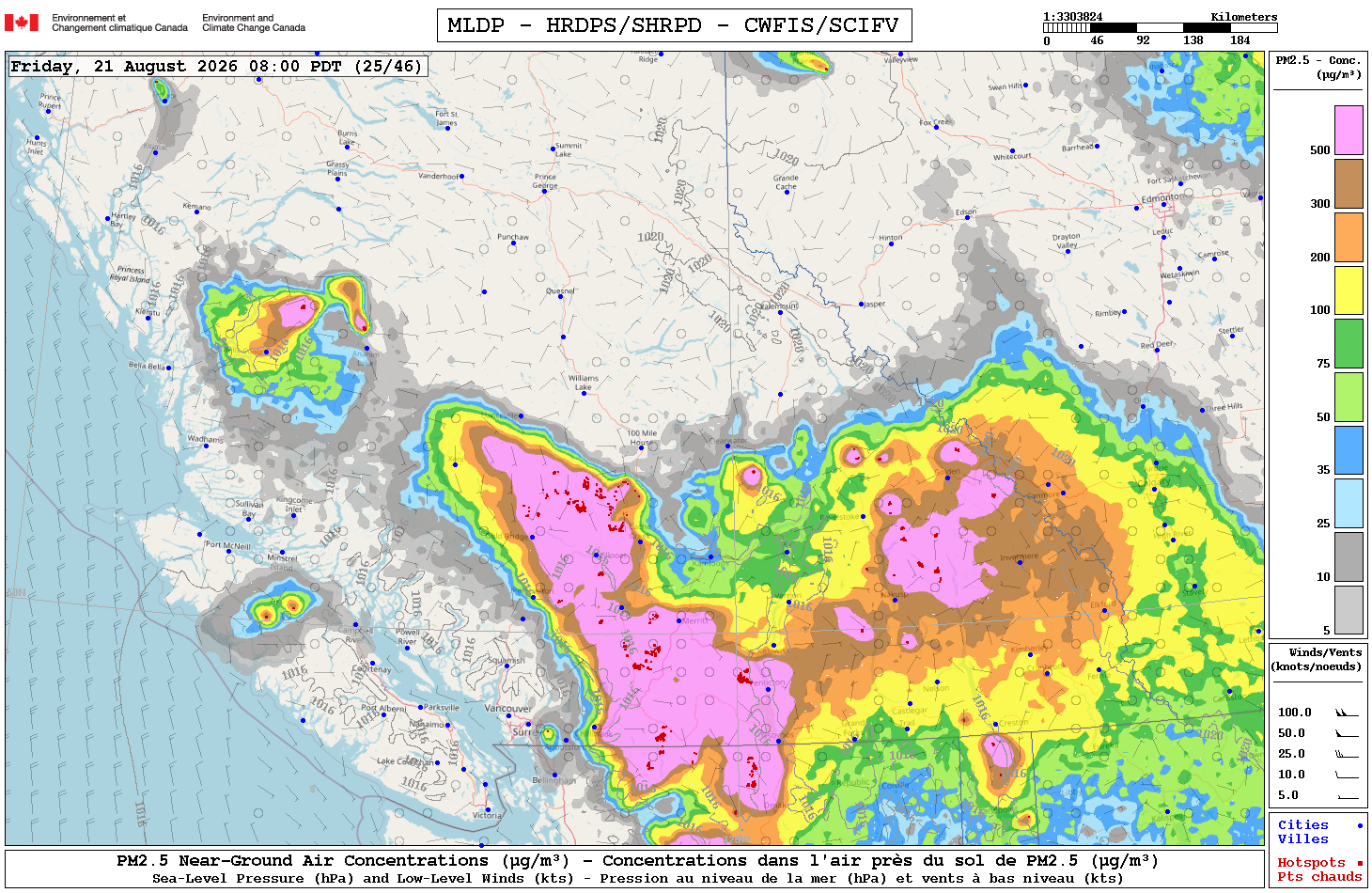This screenshot has height=893, width=1372.
Task: Click the Port Alberni label on the map
Action: point(384,708)
